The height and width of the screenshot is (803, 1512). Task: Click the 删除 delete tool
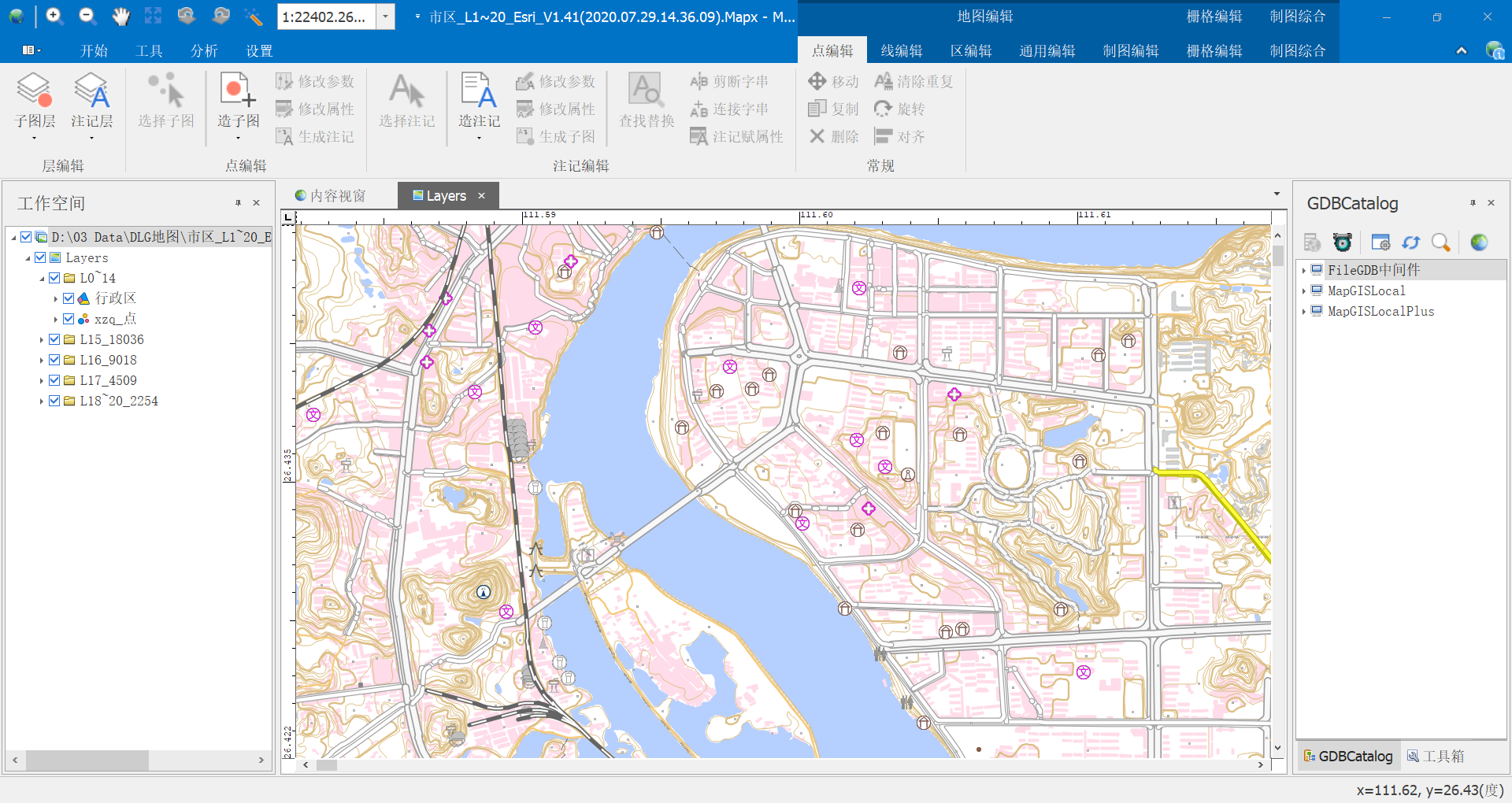pyautogui.click(x=833, y=136)
